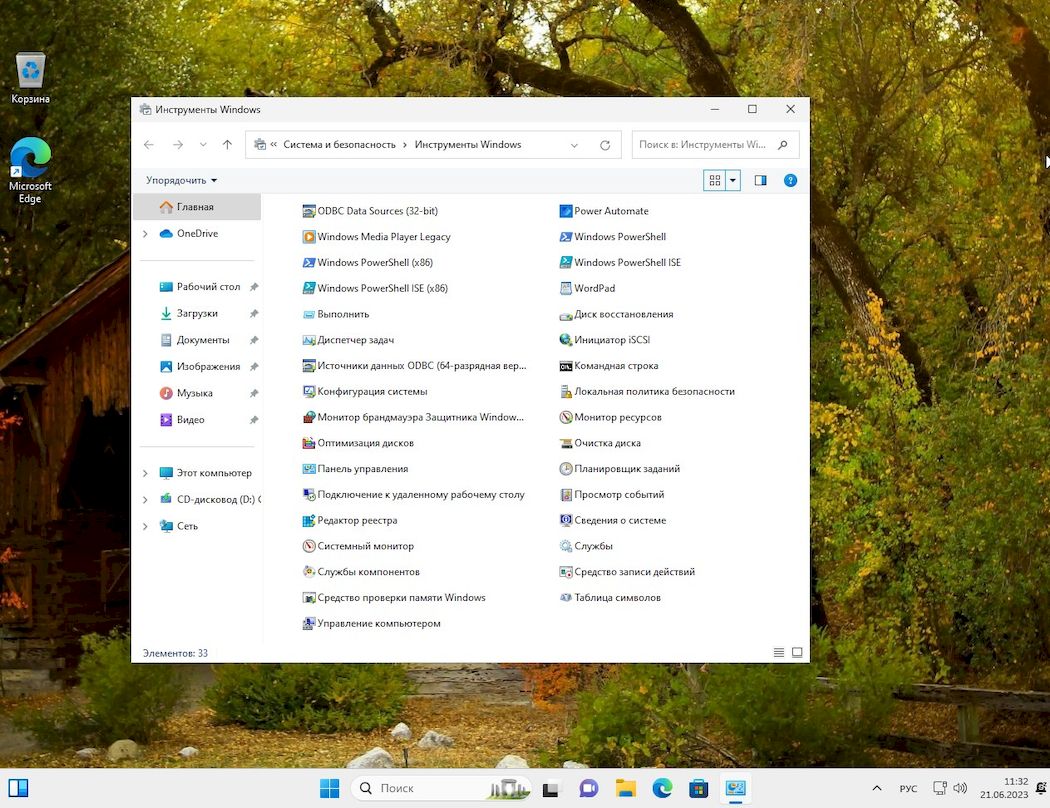Refresh the current folder view

pyautogui.click(x=605, y=145)
